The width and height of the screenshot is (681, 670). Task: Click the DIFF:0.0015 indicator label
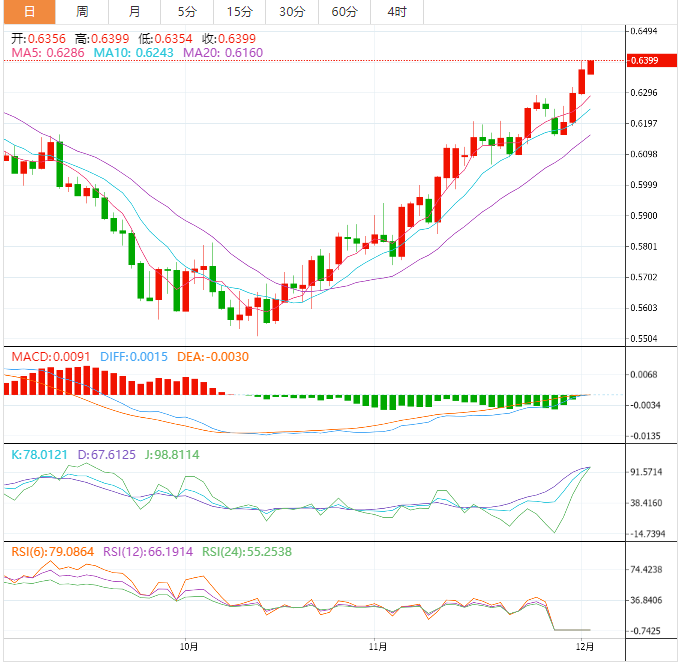tap(134, 357)
